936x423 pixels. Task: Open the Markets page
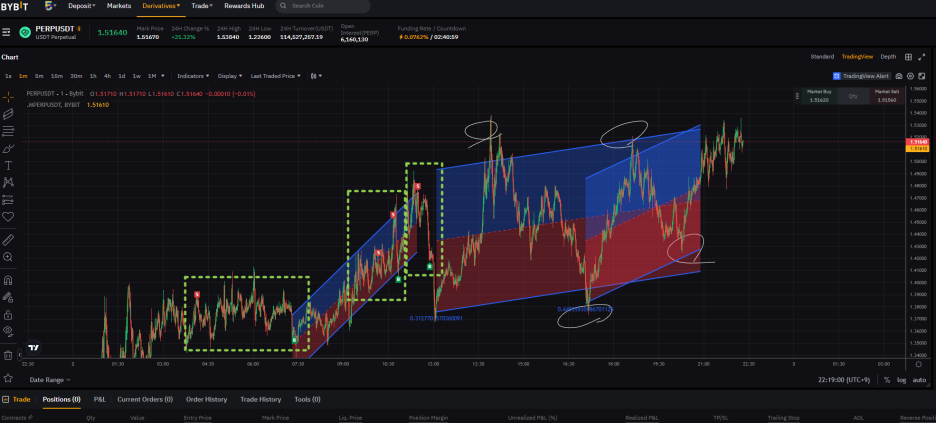(119, 6)
